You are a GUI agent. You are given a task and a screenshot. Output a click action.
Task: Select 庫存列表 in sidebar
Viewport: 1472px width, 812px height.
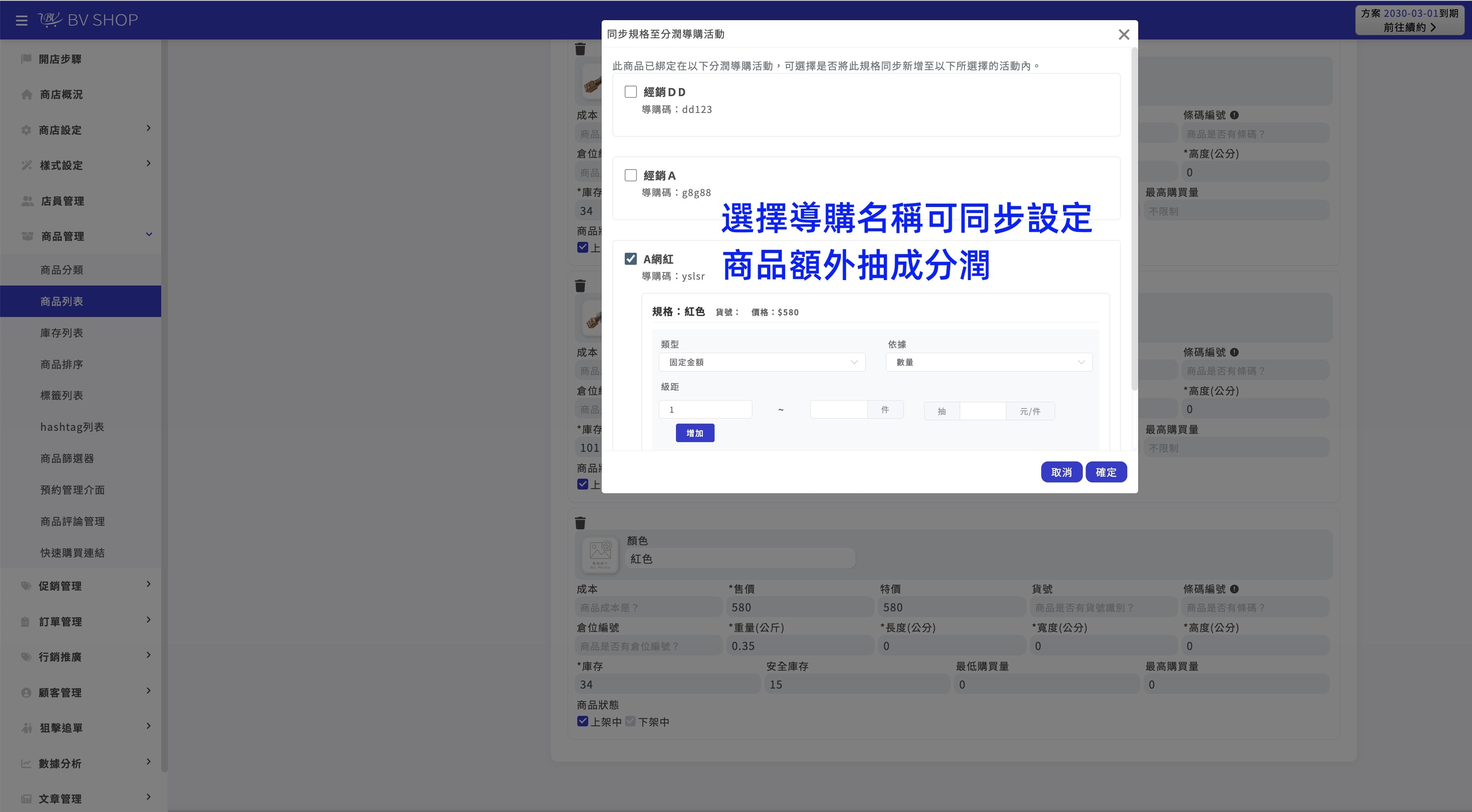point(80,333)
